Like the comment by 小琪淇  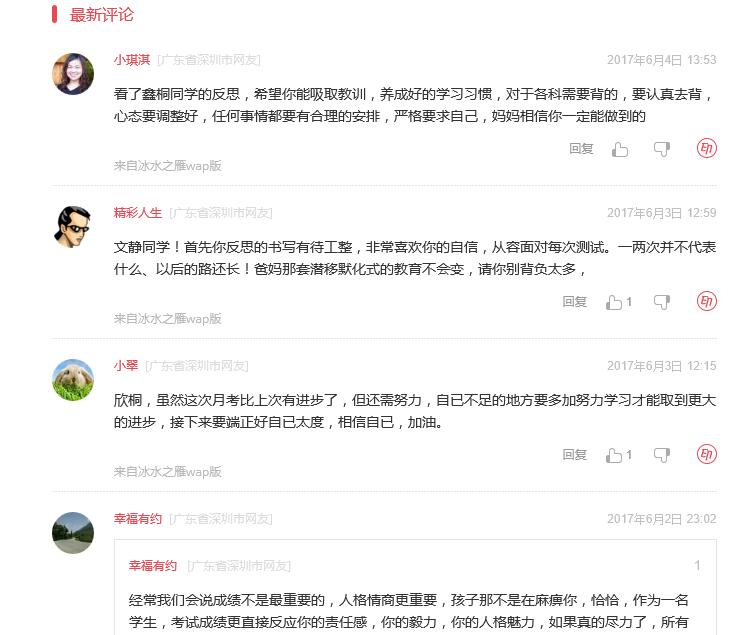tap(620, 150)
